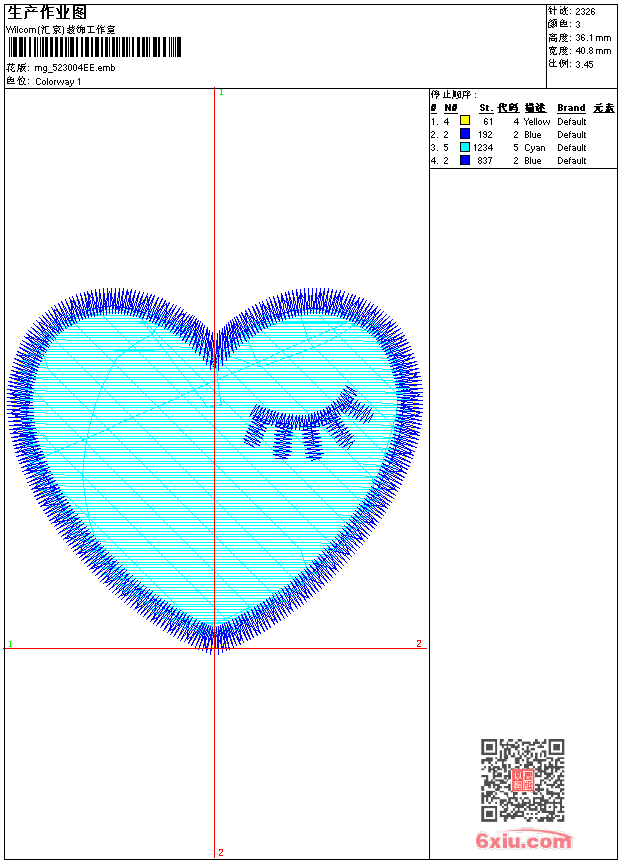Click the red marker '2' at bottom of vertical axis
Image resolution: width=620 pixels, height=860 pixels.
(221, 852)
